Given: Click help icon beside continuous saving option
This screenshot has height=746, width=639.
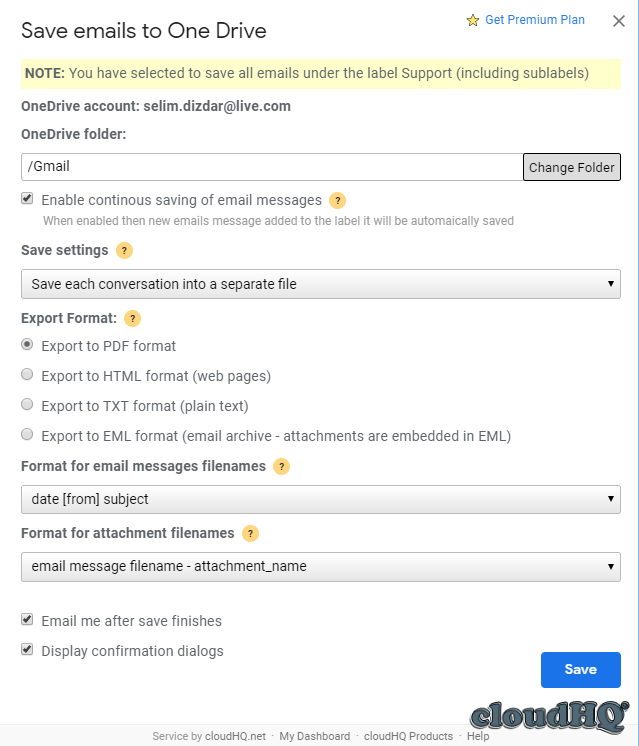Looking at the screenshot, I should (x=338, y=200).
